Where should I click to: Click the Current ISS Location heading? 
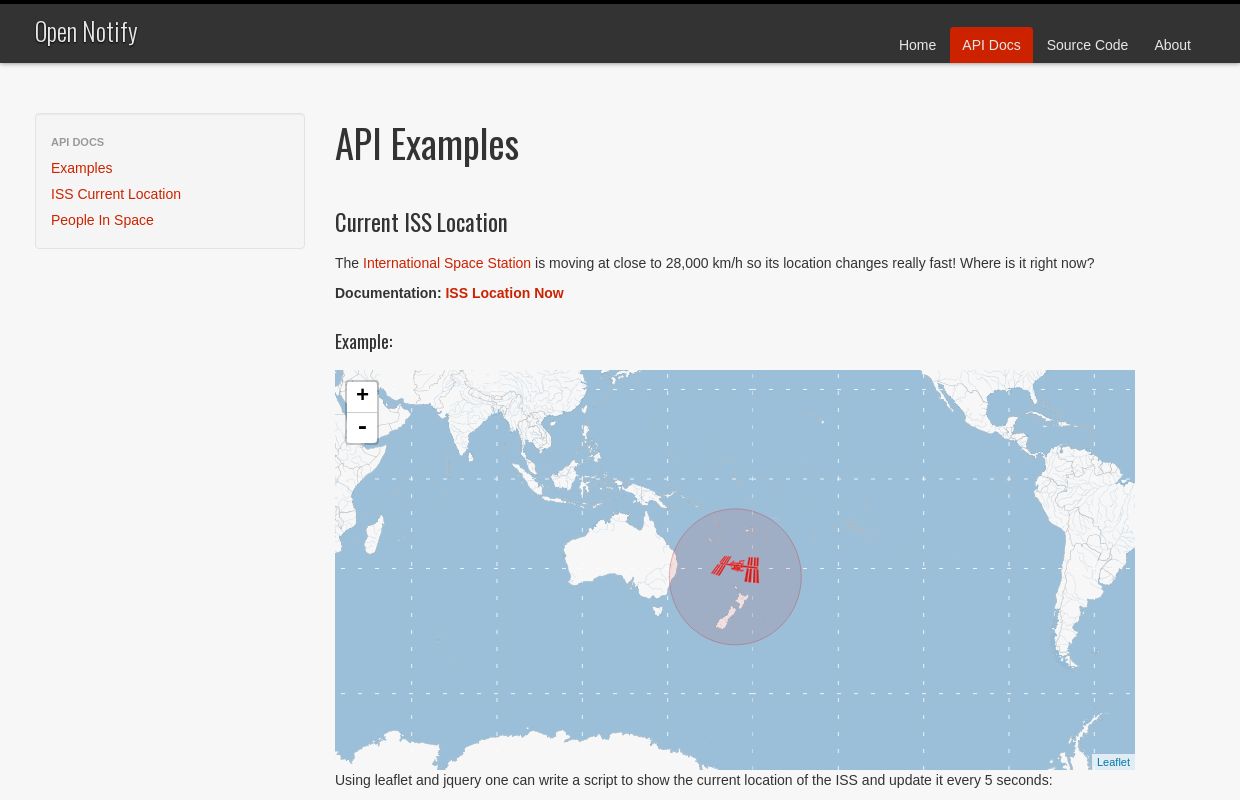click(421, 222)
